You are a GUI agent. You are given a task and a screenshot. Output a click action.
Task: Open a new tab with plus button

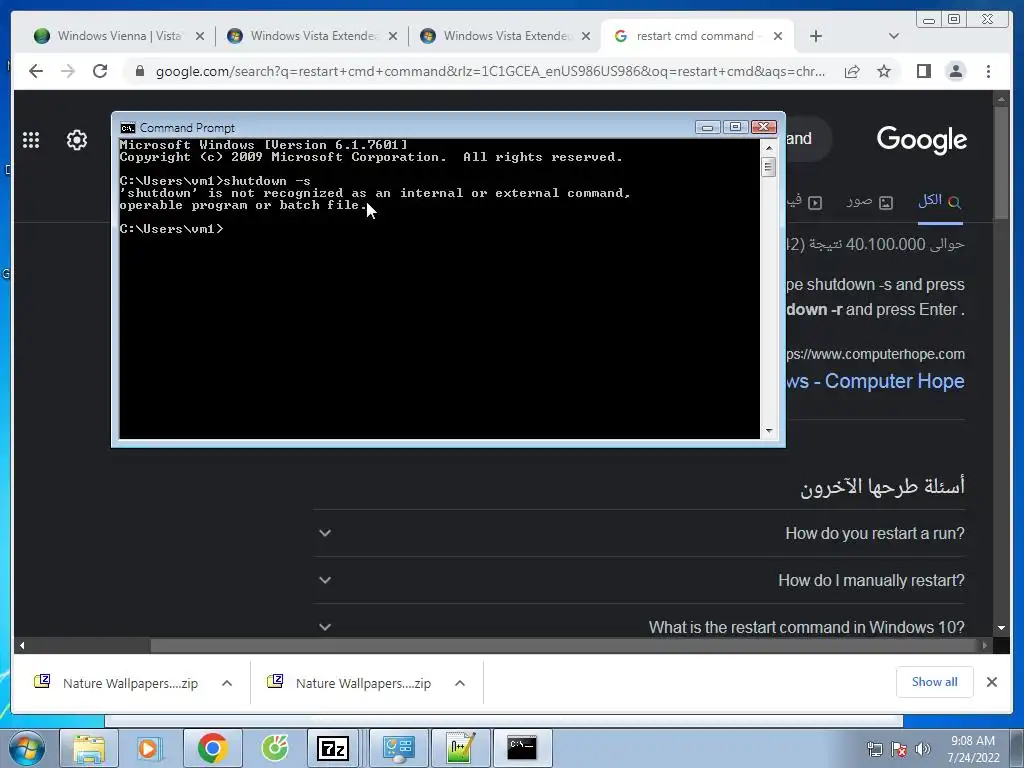click(816, 37)
